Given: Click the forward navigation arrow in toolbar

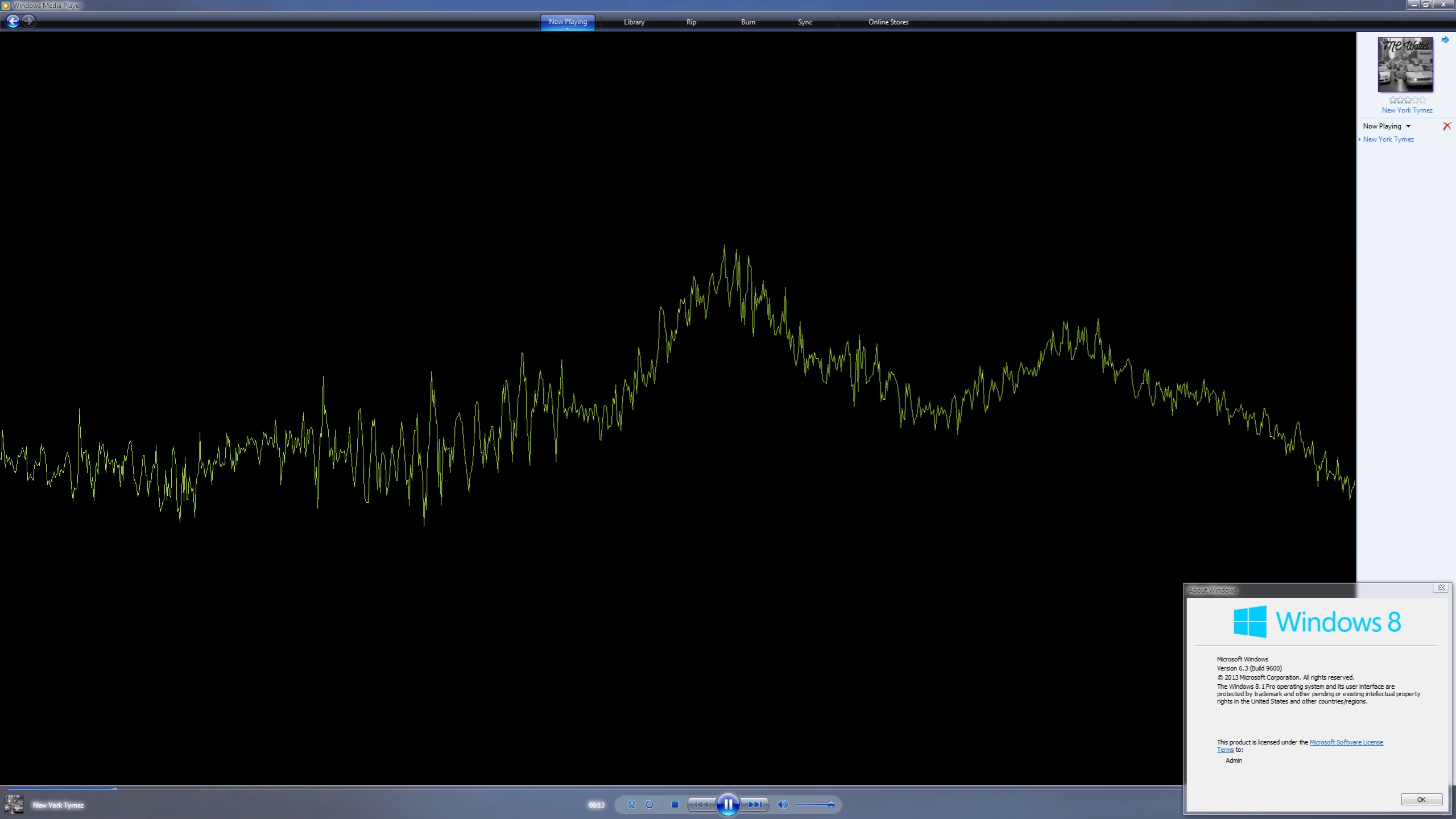Looking at the screenshot, I should click(29, 22).
